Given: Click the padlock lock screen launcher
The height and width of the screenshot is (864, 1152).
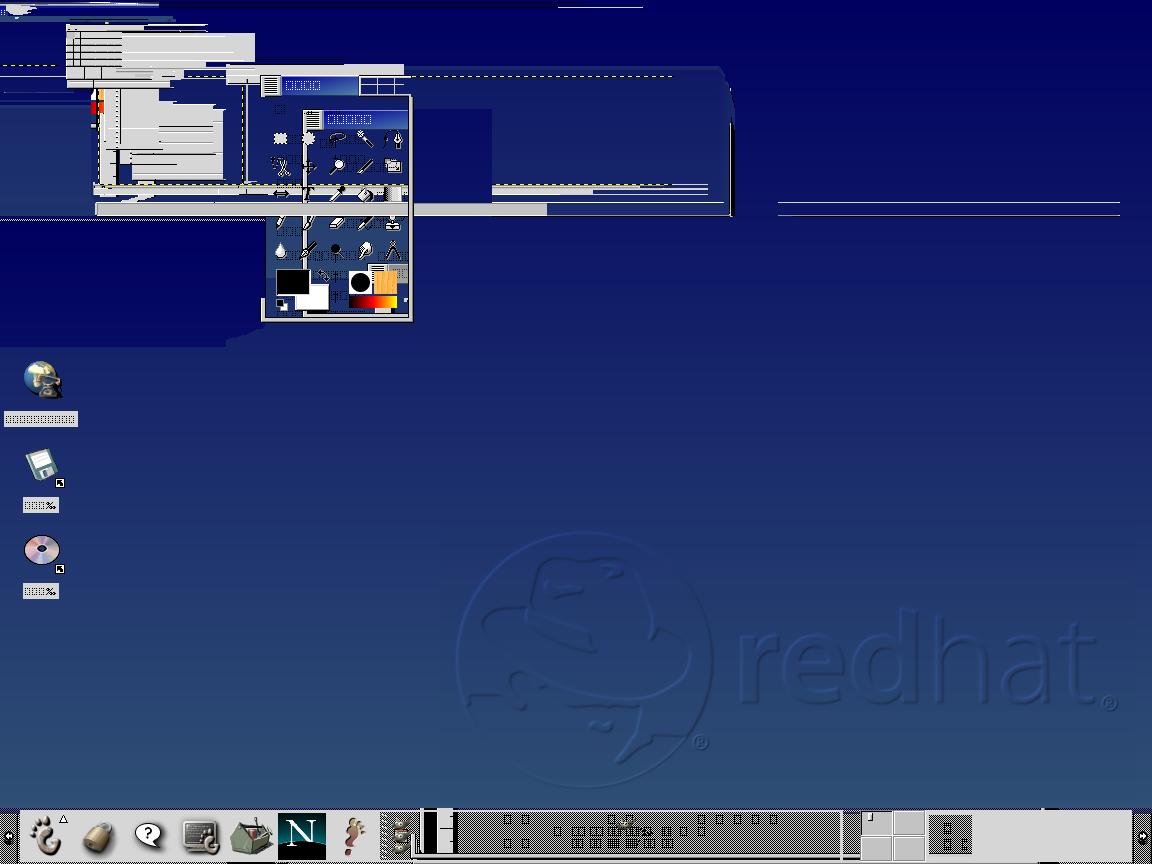Looking at the screenshot, I should point(98,837).
